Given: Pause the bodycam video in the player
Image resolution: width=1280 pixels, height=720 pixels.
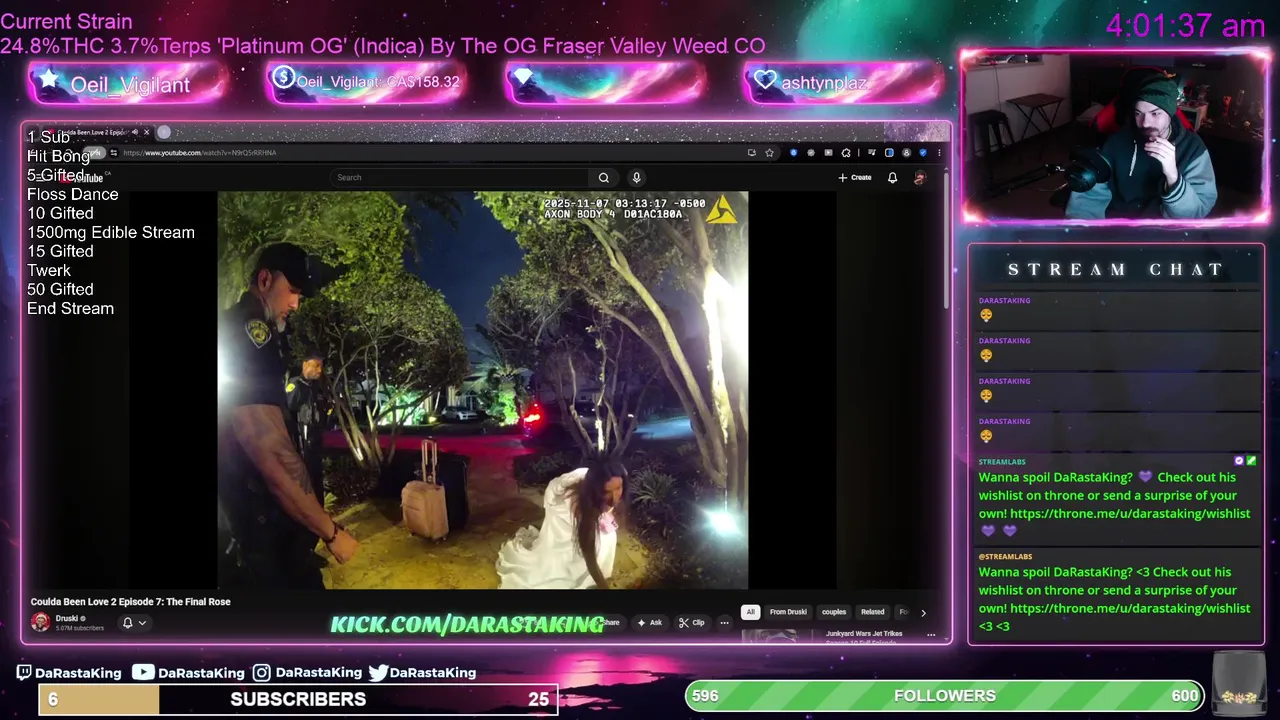Looking at the screenshot, I should (482, 390).
